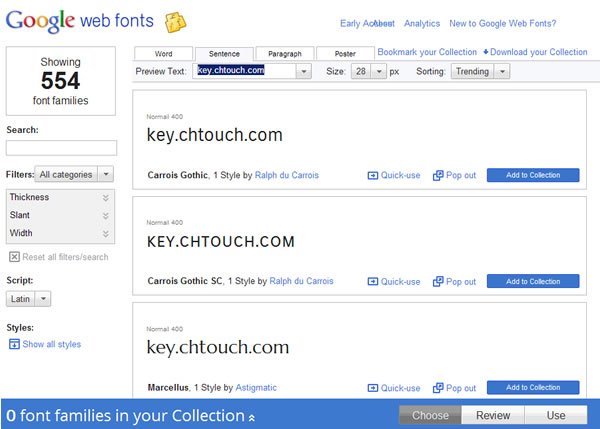Expand the Thickness filter
The height and width of the screenshot is (429, 600).
point(105,197)
